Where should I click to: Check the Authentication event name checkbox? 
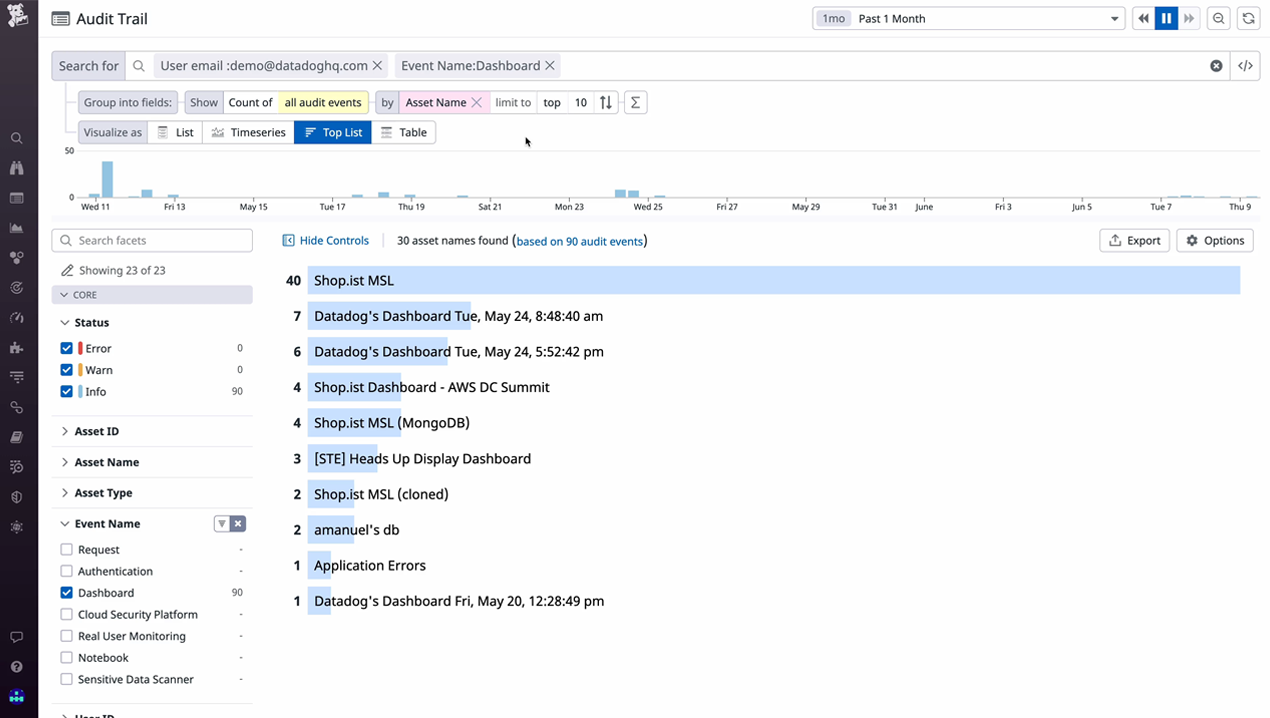click(66, 572)
